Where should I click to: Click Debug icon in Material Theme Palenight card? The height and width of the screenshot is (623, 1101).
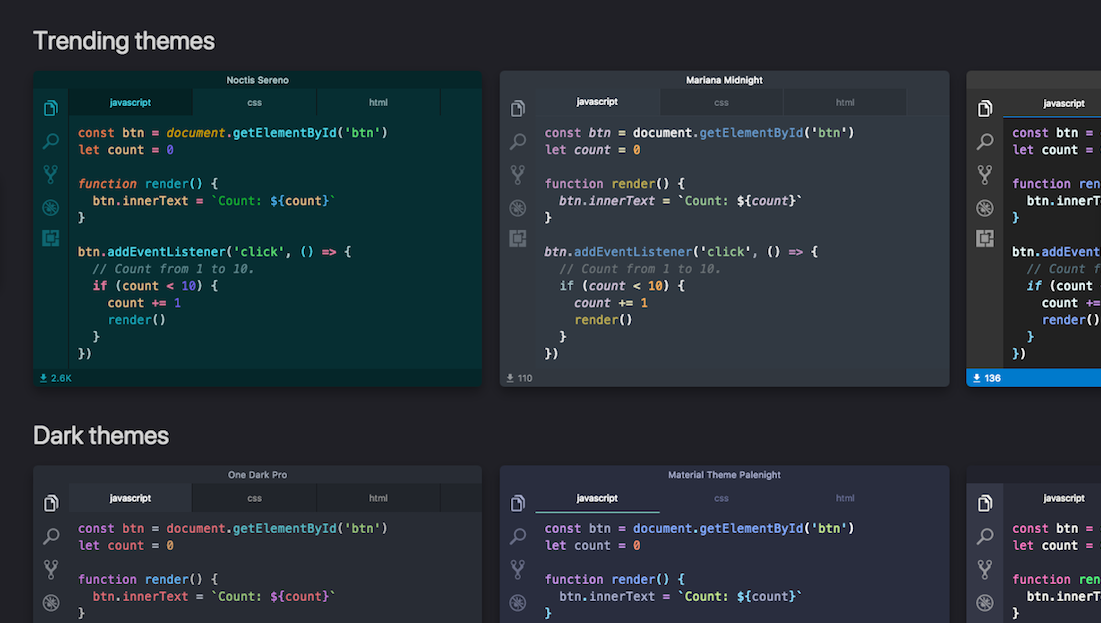517,602
